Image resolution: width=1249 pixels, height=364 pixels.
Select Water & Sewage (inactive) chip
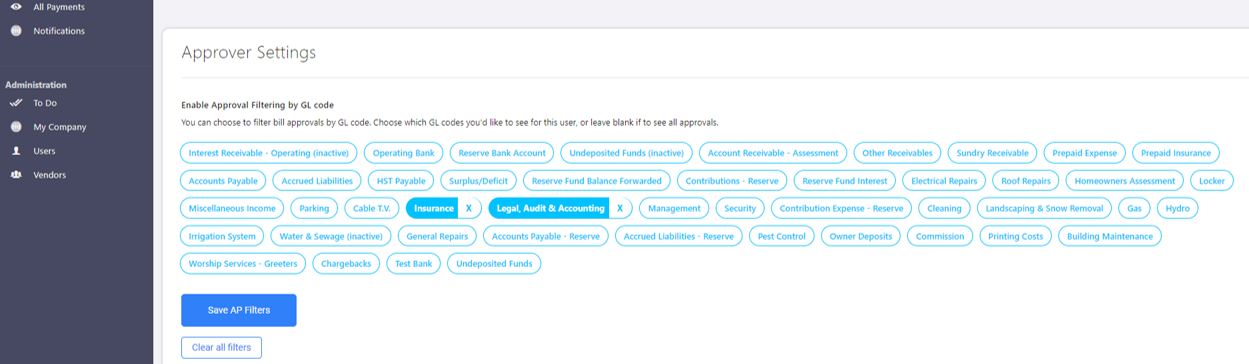click(331, 236)
